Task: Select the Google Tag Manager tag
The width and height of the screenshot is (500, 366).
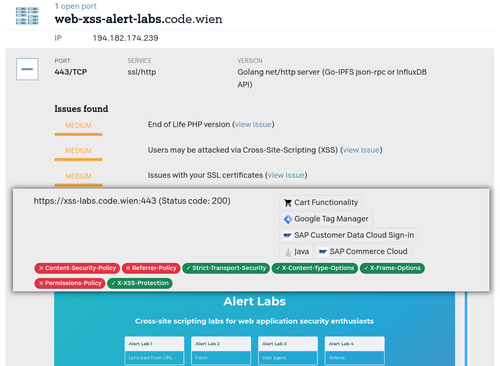Action: [x=326, y=219]
